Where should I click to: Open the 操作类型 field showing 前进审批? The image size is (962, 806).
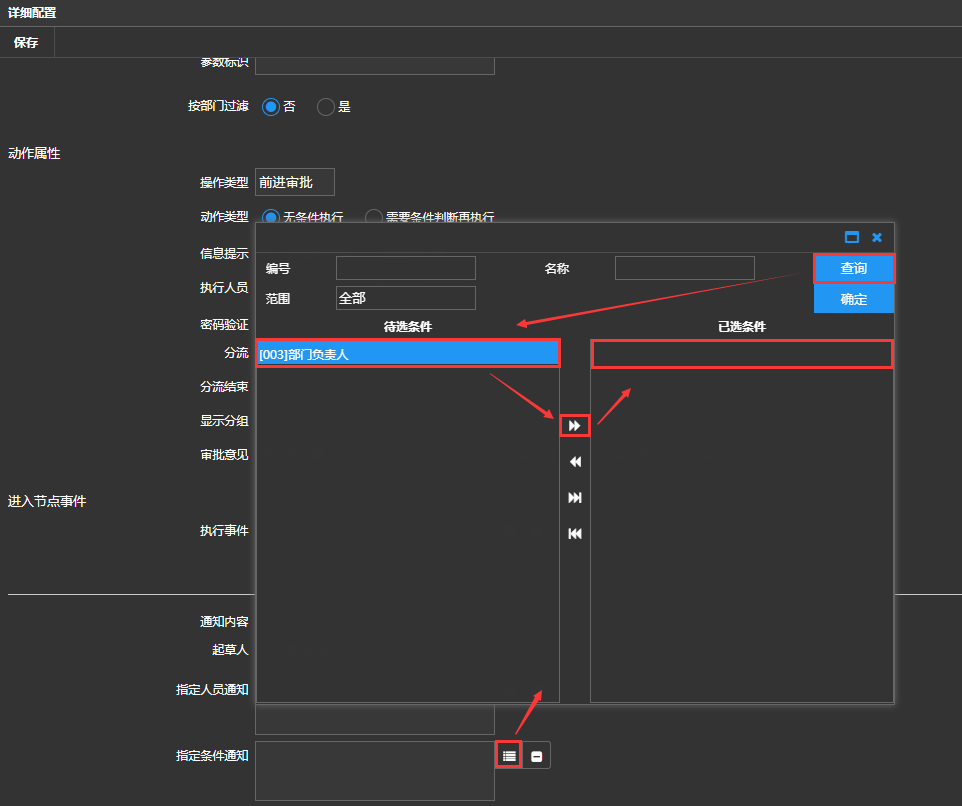pos(294,182)
